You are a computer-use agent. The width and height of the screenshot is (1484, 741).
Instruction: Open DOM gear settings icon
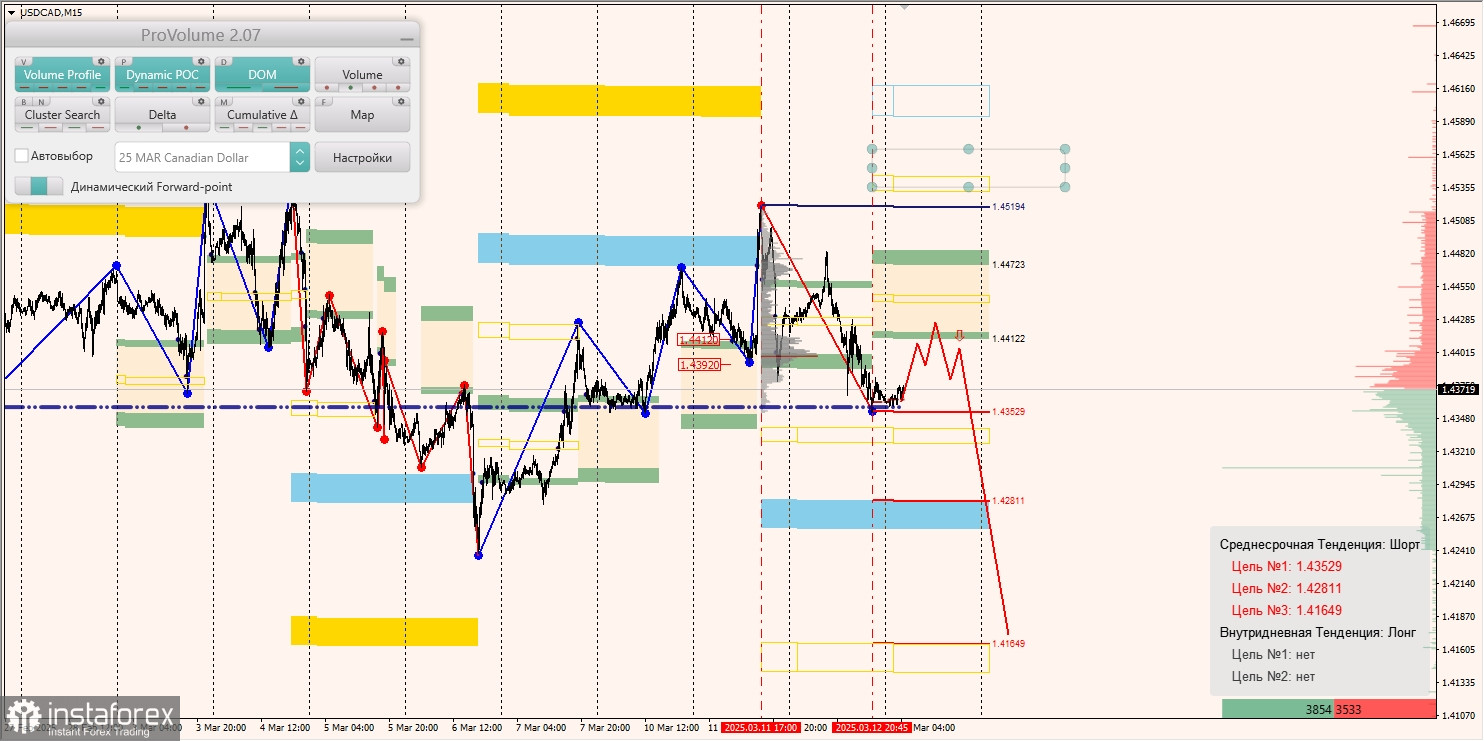[x=301, y=62]
